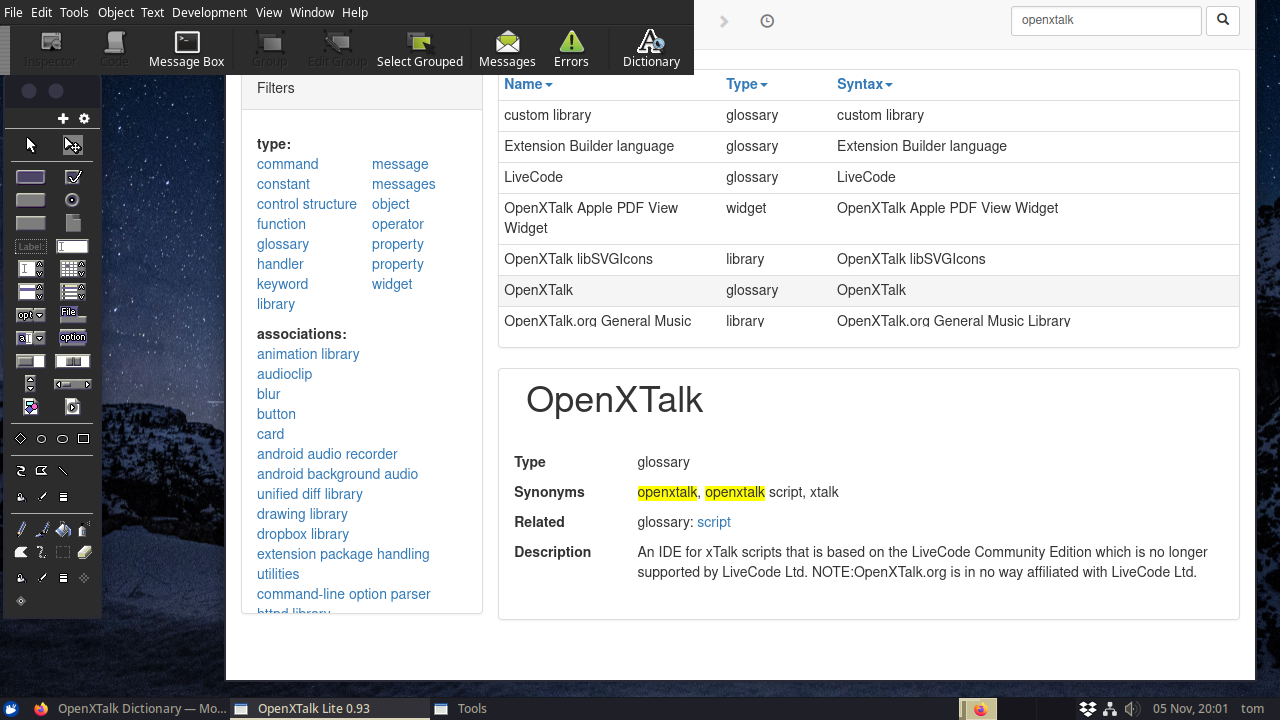
Task: Open the Dropbox tray icon
Action: pos(1088,709)
